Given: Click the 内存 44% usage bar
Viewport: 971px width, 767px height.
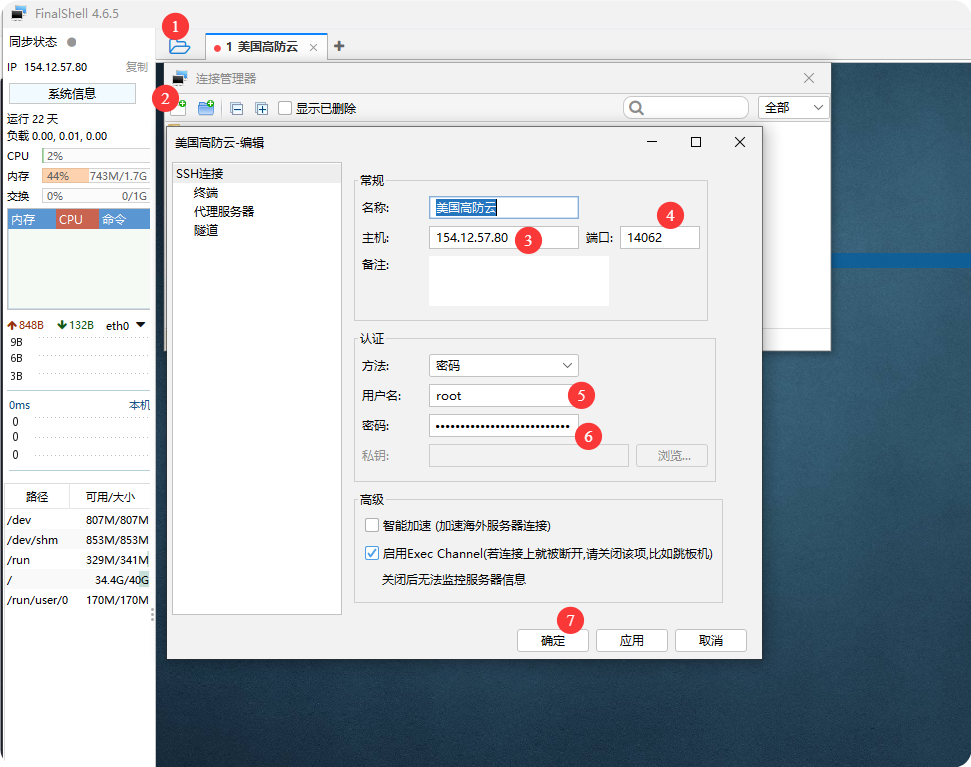Looking at the screenshot, I should pos(96,176).
